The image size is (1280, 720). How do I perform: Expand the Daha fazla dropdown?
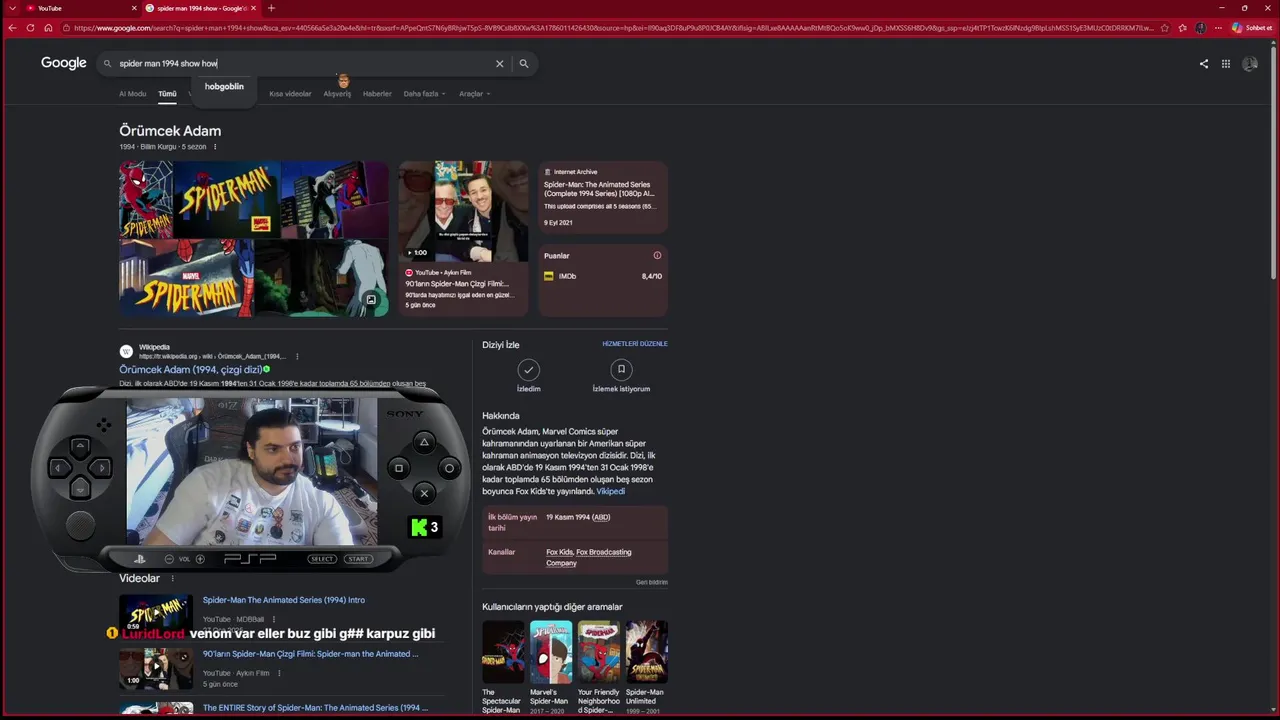[x=424, y=94]
